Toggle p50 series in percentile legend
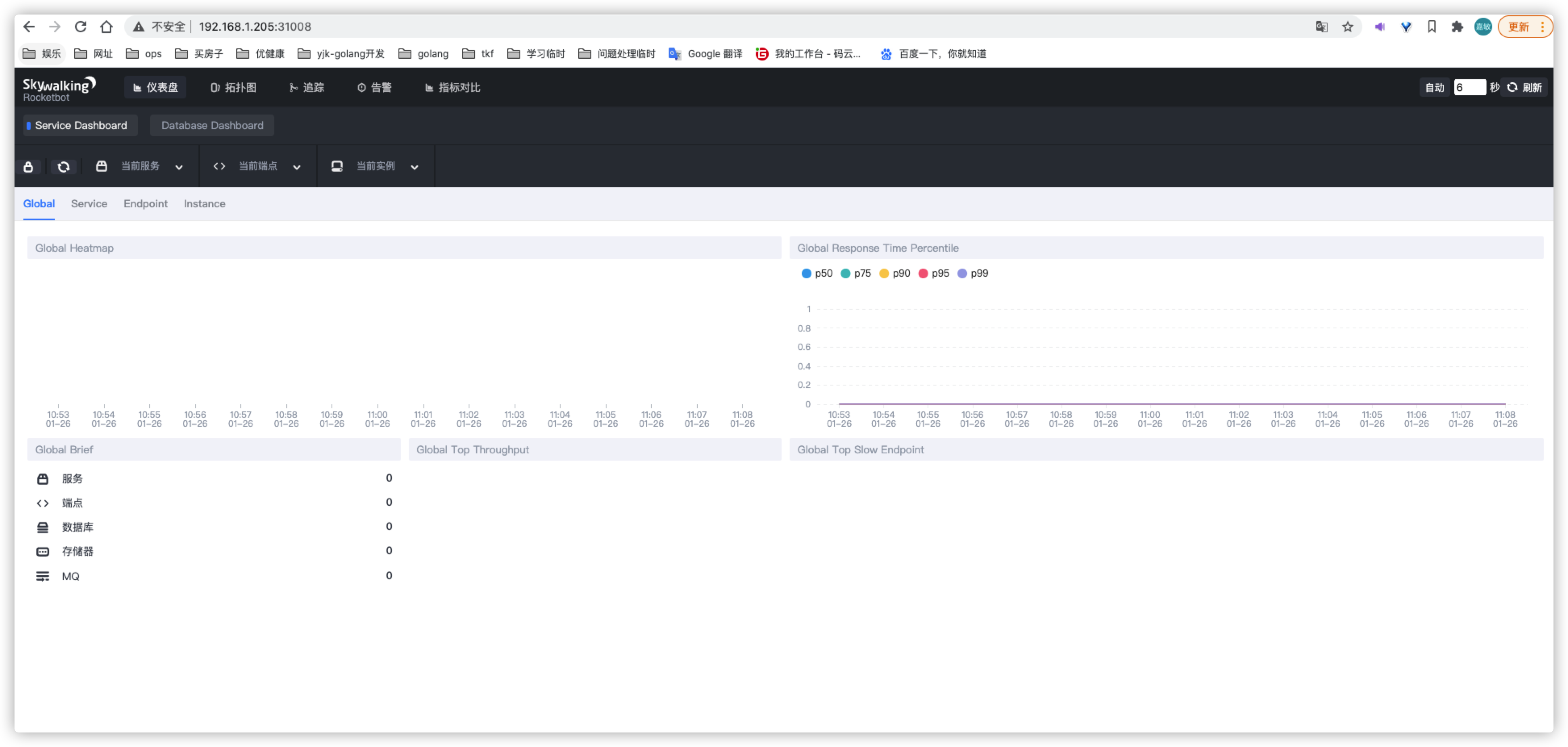 click(x=816, y=273)
